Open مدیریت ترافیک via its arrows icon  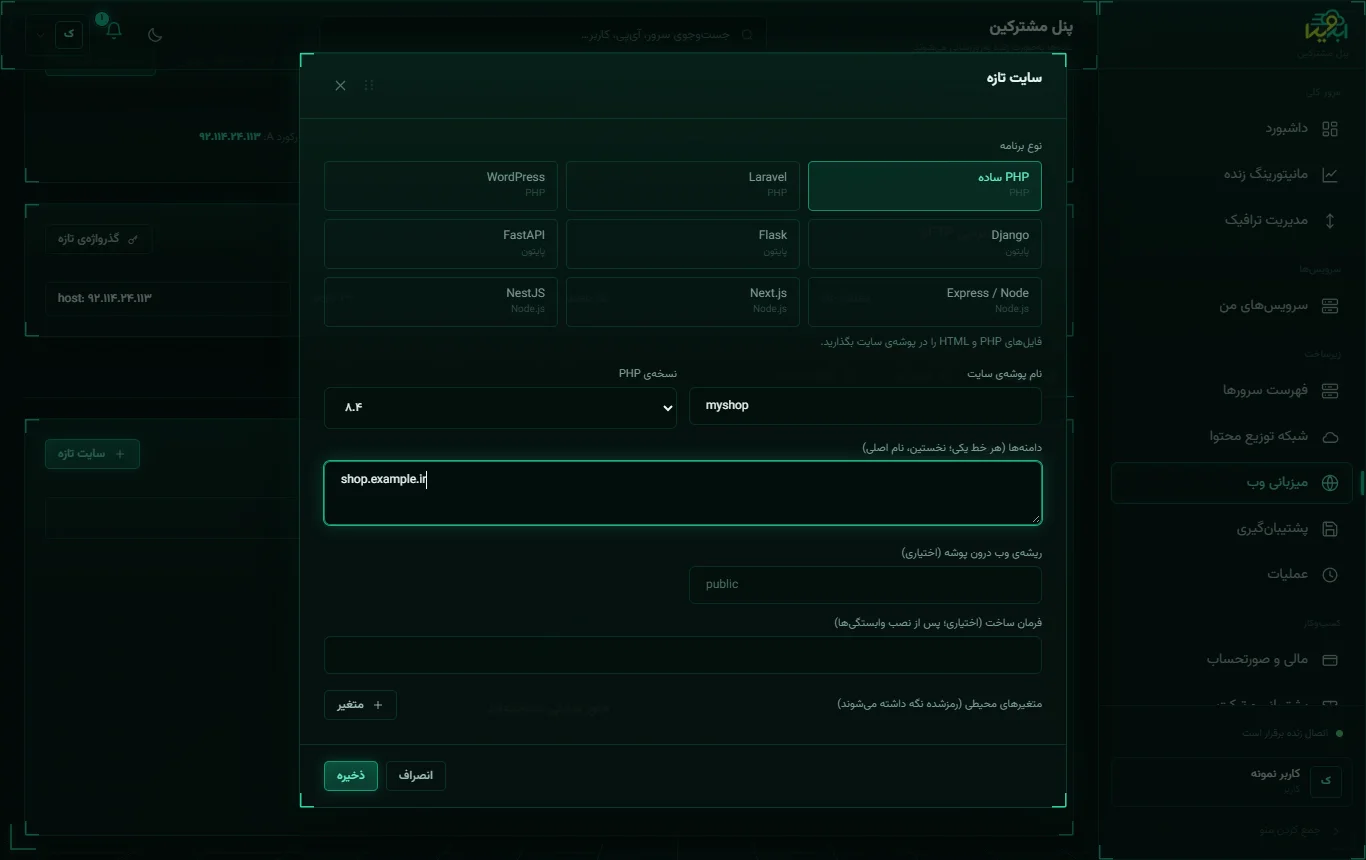[x=1330, y=220]
